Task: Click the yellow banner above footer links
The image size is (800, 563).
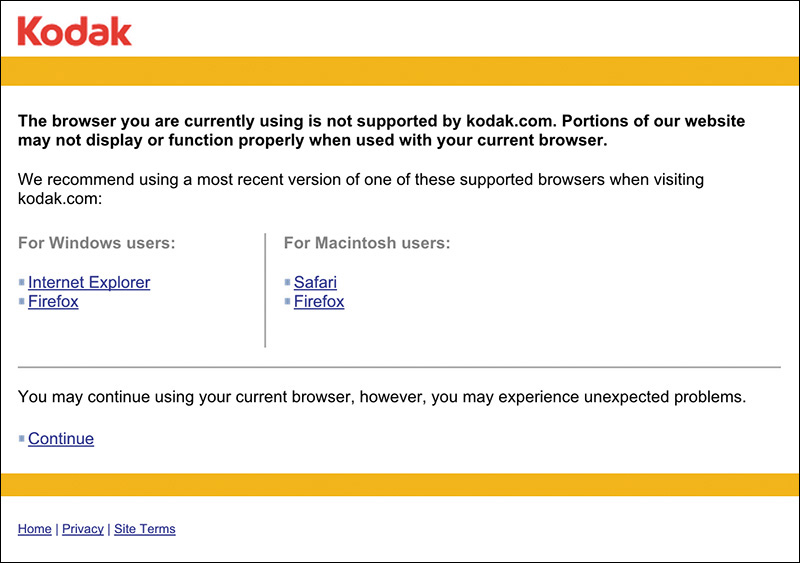Action: click(x=400, y=485)
